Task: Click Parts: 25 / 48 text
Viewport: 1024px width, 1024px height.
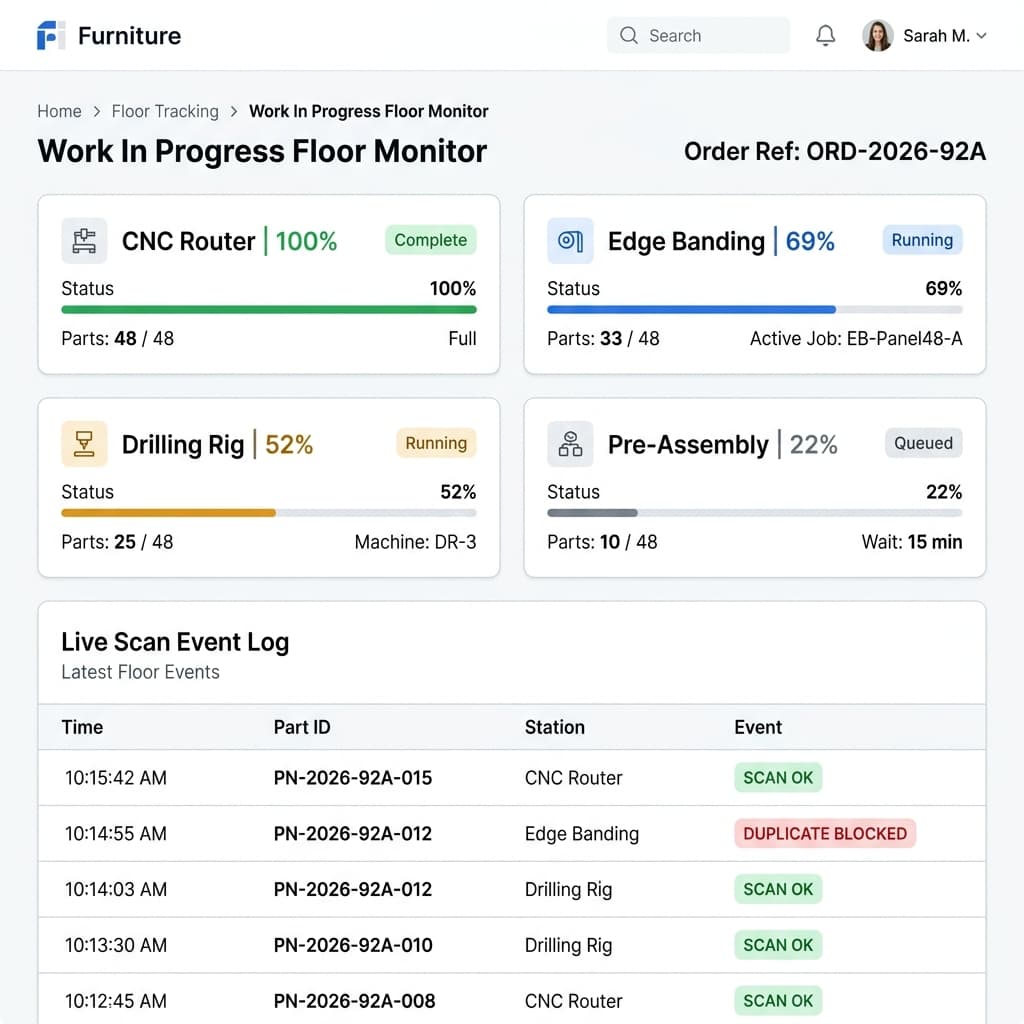Action: (x=118, y=542)
